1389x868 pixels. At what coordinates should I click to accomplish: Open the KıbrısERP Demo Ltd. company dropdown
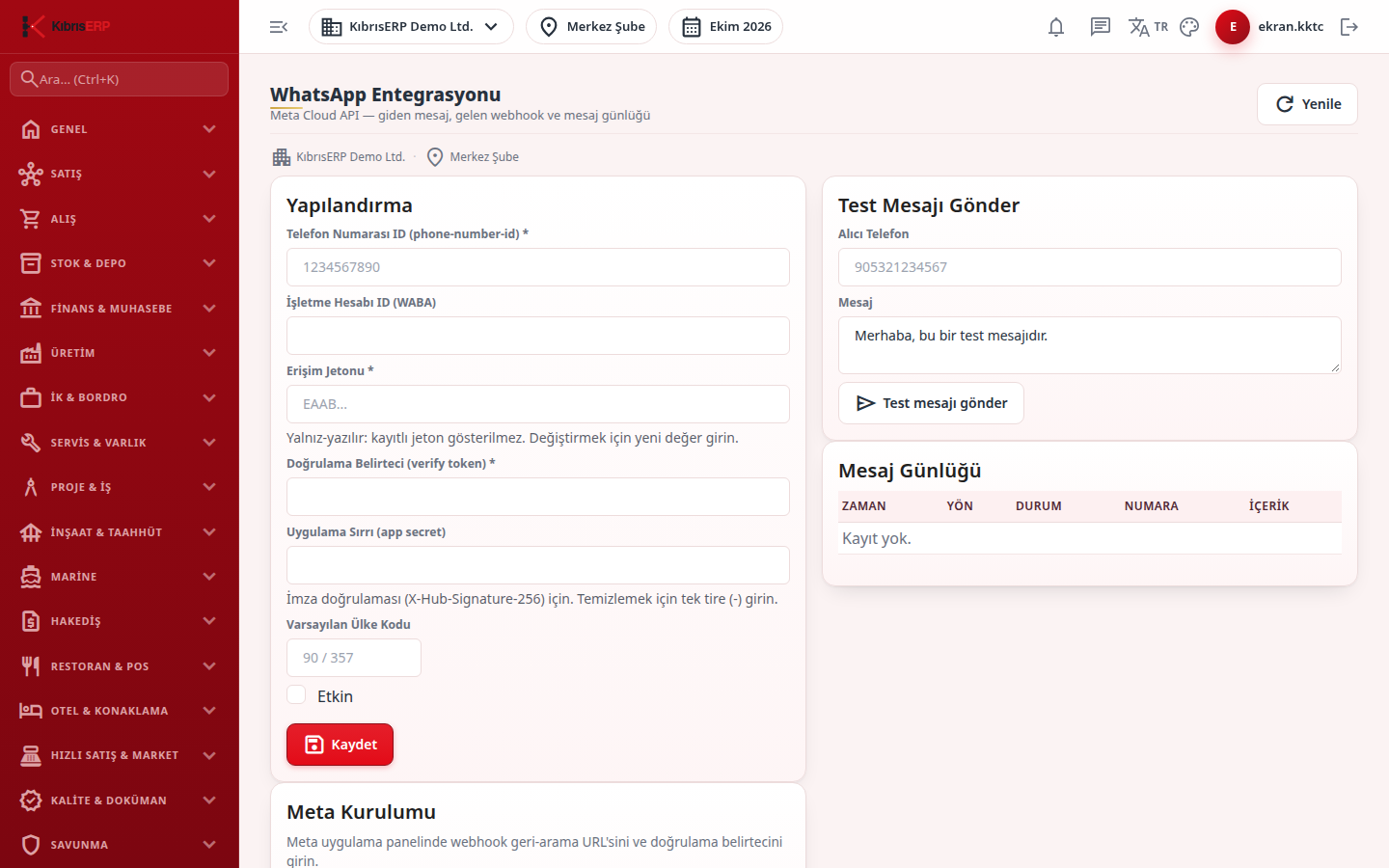[411, 27]
